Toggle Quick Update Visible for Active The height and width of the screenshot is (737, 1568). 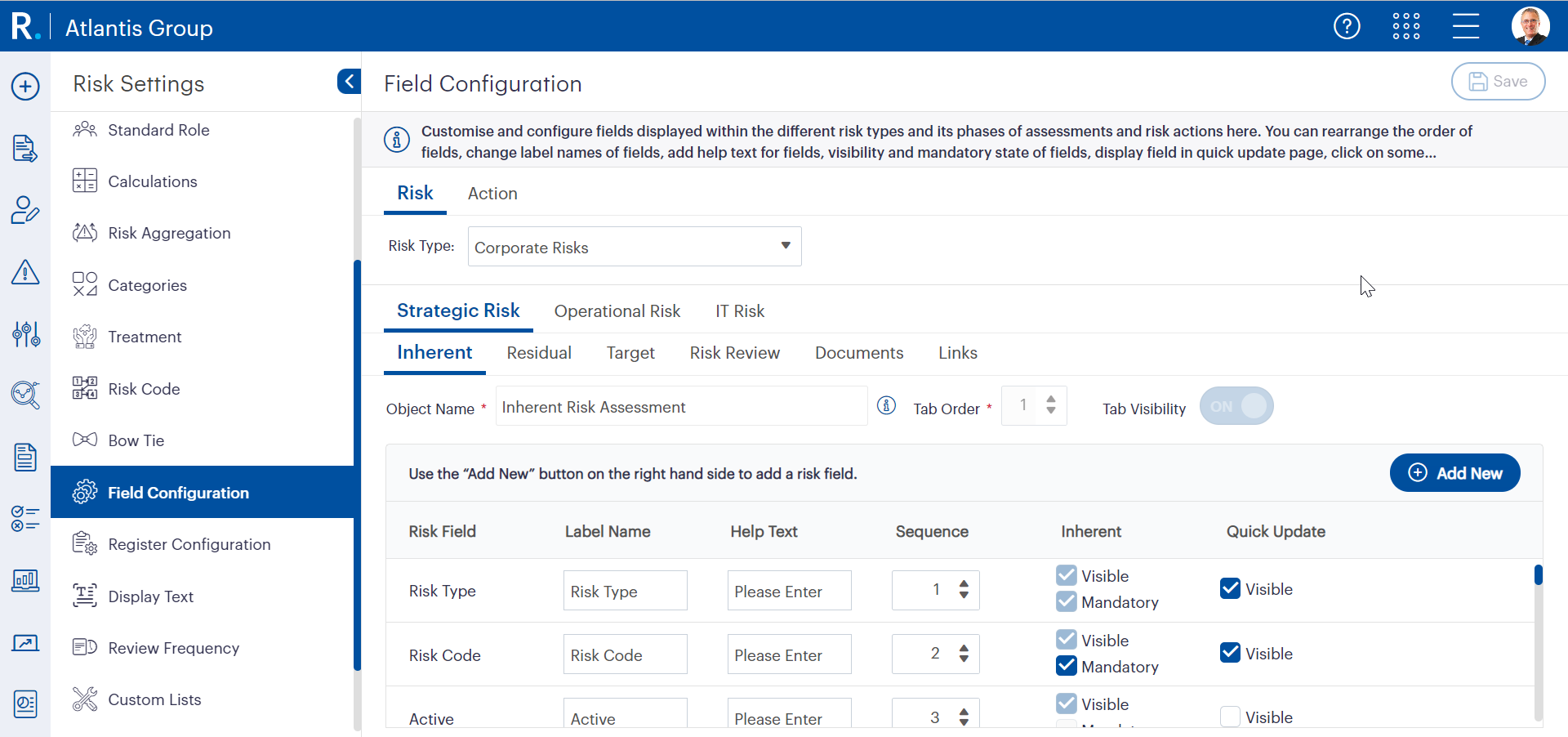[1231, 717]
